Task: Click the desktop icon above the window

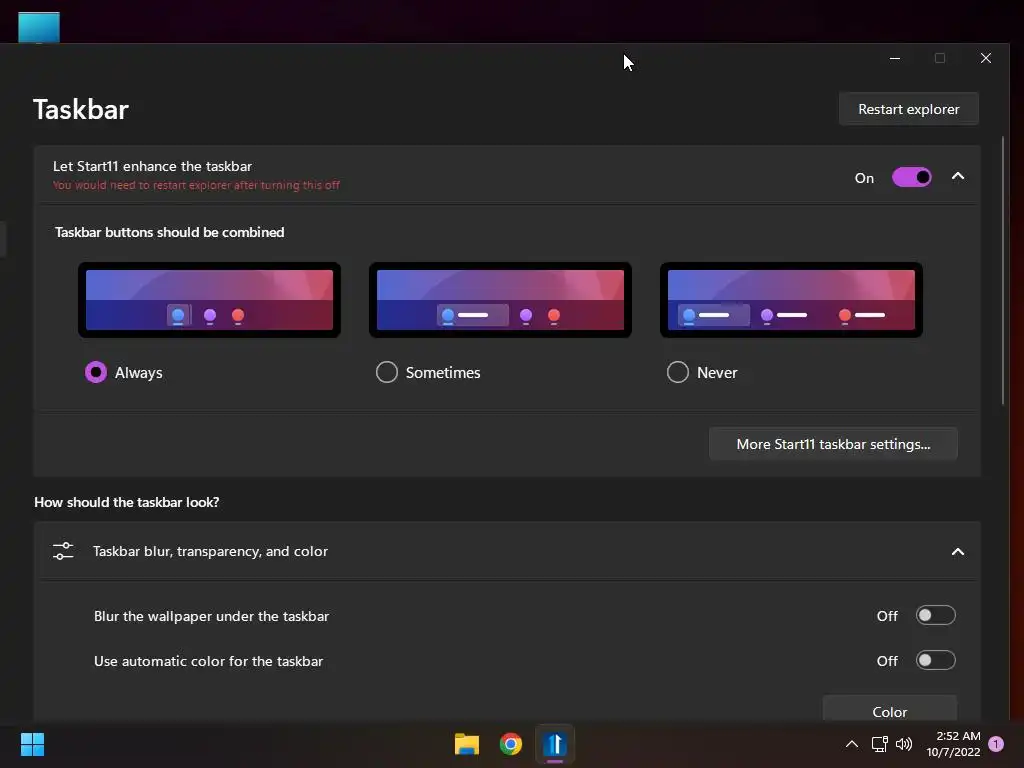Action: pyautogui.click(x=39, y=27)
